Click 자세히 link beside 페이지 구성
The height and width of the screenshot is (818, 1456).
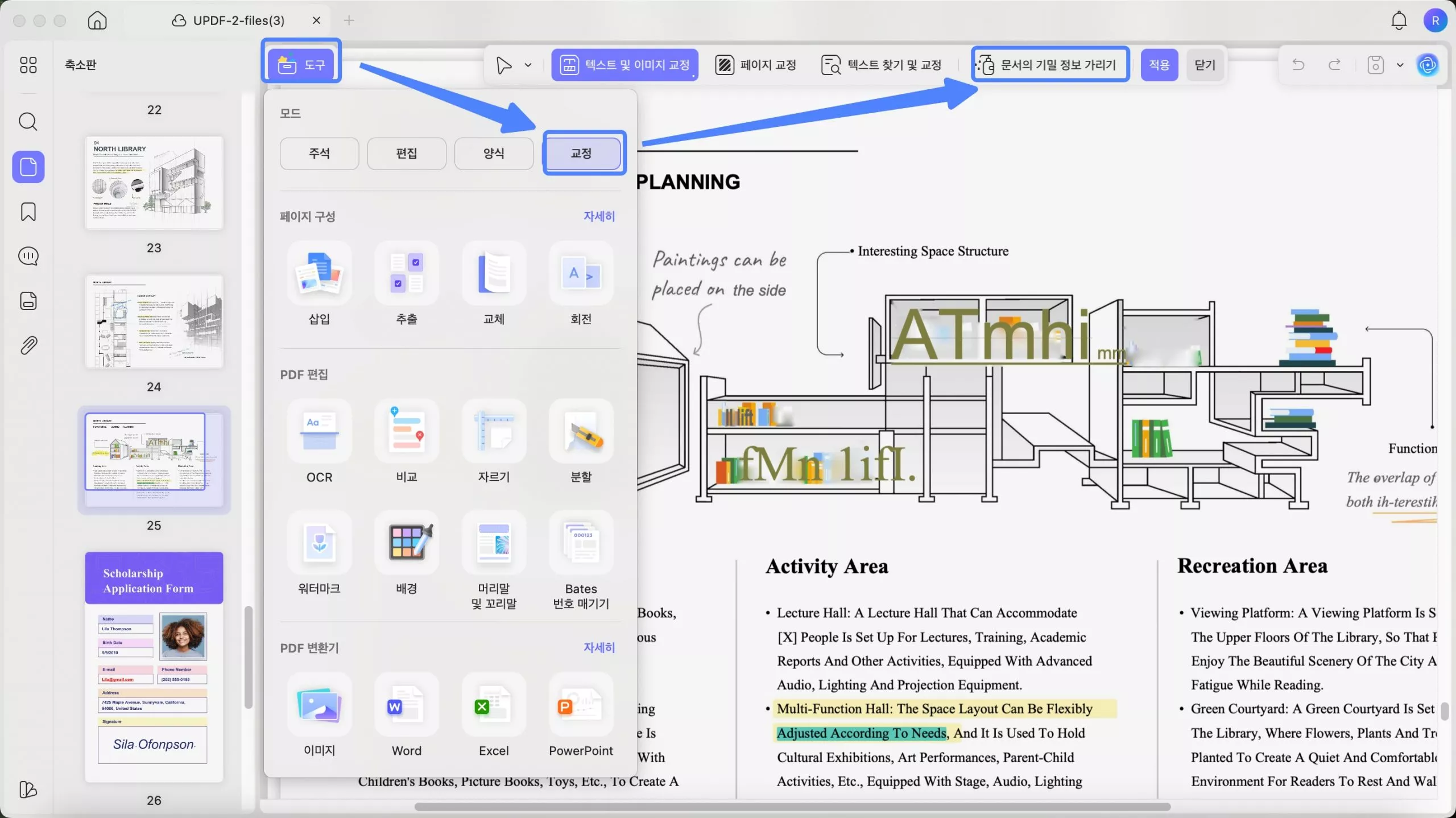point(599,216)
